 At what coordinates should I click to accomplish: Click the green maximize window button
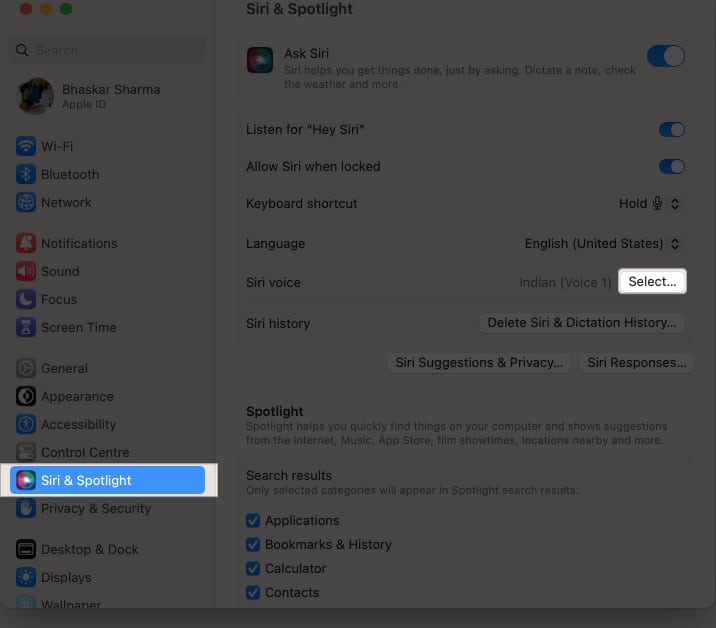66,9
